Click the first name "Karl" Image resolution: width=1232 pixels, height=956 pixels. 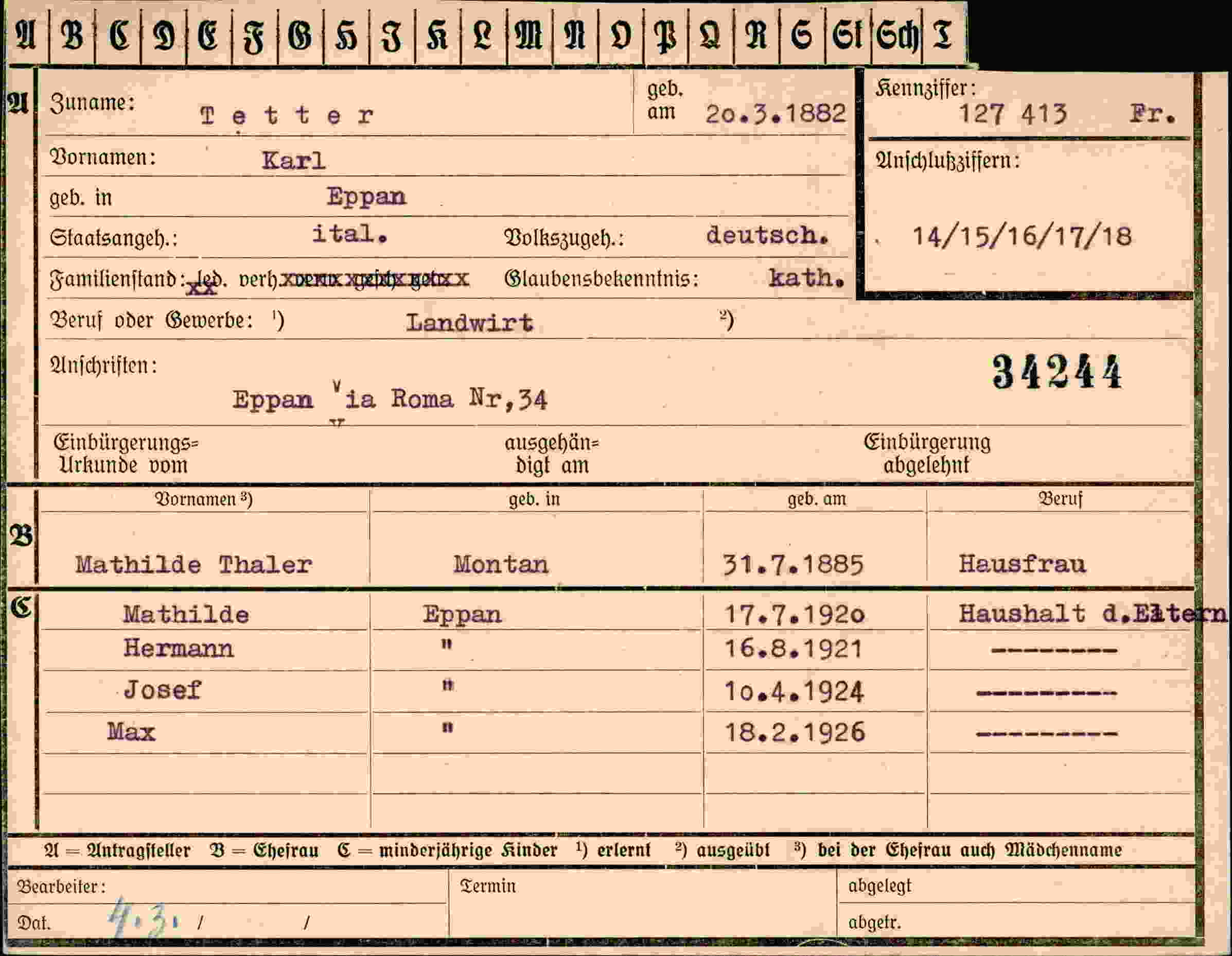point(293,161)
